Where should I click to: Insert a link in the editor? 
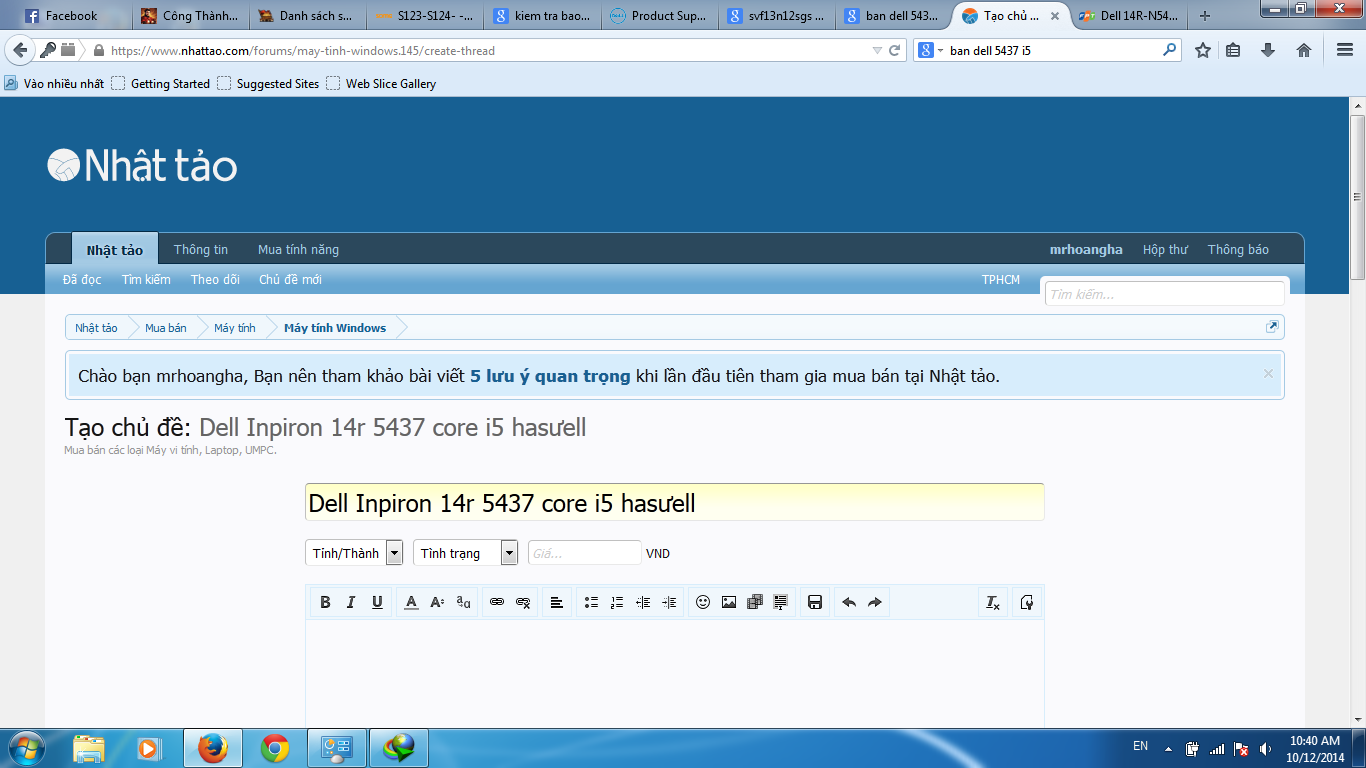[497, 602]
